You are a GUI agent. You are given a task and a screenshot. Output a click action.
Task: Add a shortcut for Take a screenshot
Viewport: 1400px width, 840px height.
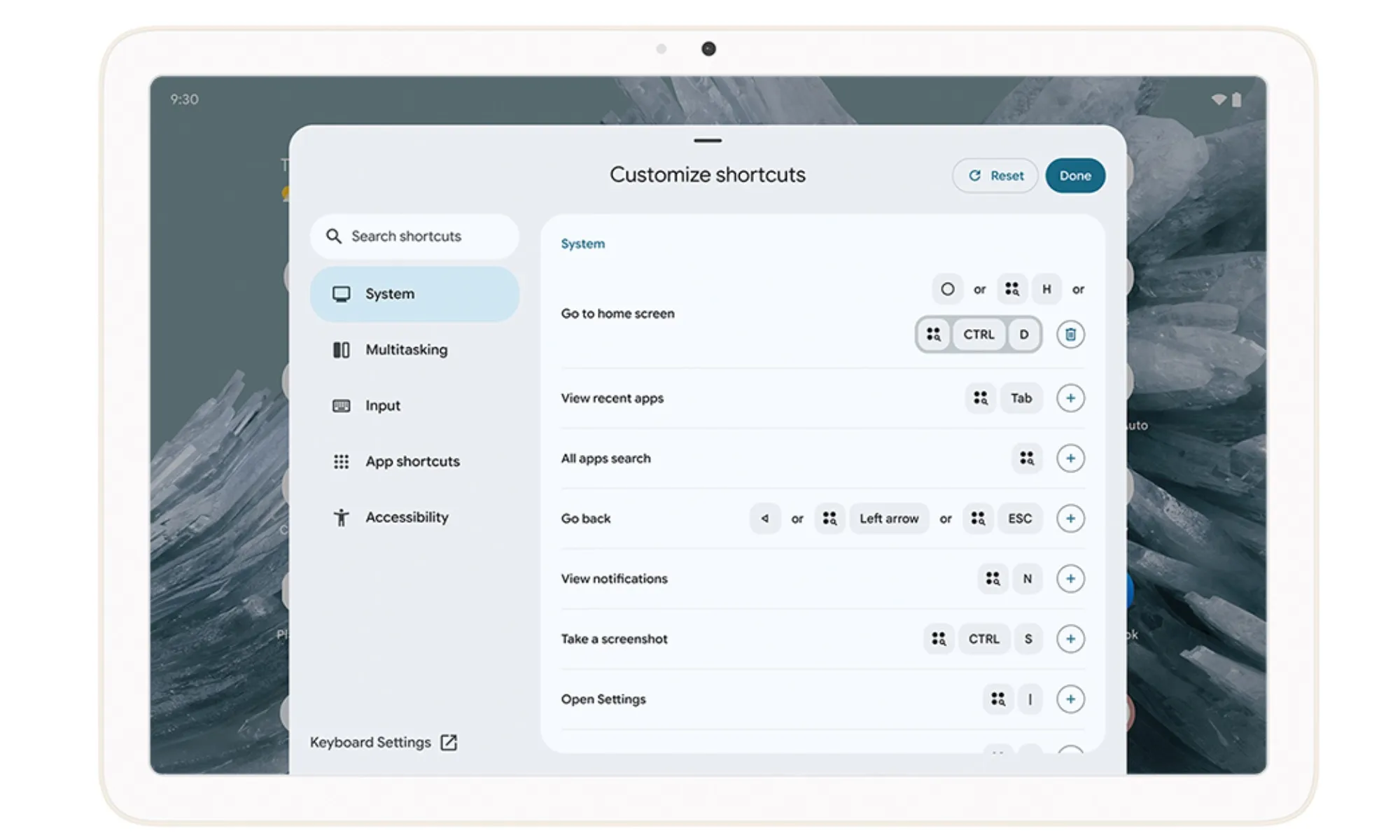(x=1070, y=638)
